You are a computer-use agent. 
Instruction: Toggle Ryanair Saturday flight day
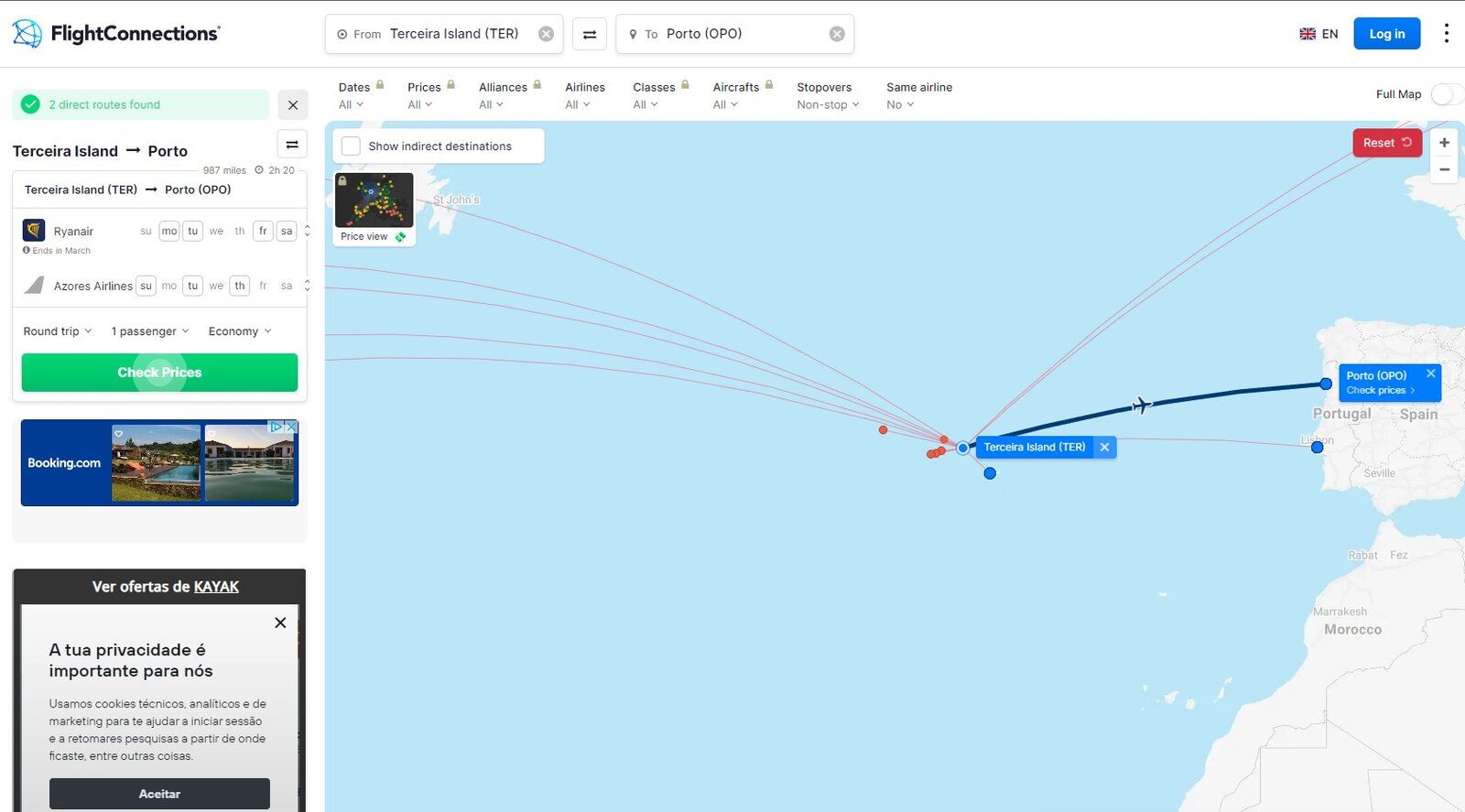(287, 231)
